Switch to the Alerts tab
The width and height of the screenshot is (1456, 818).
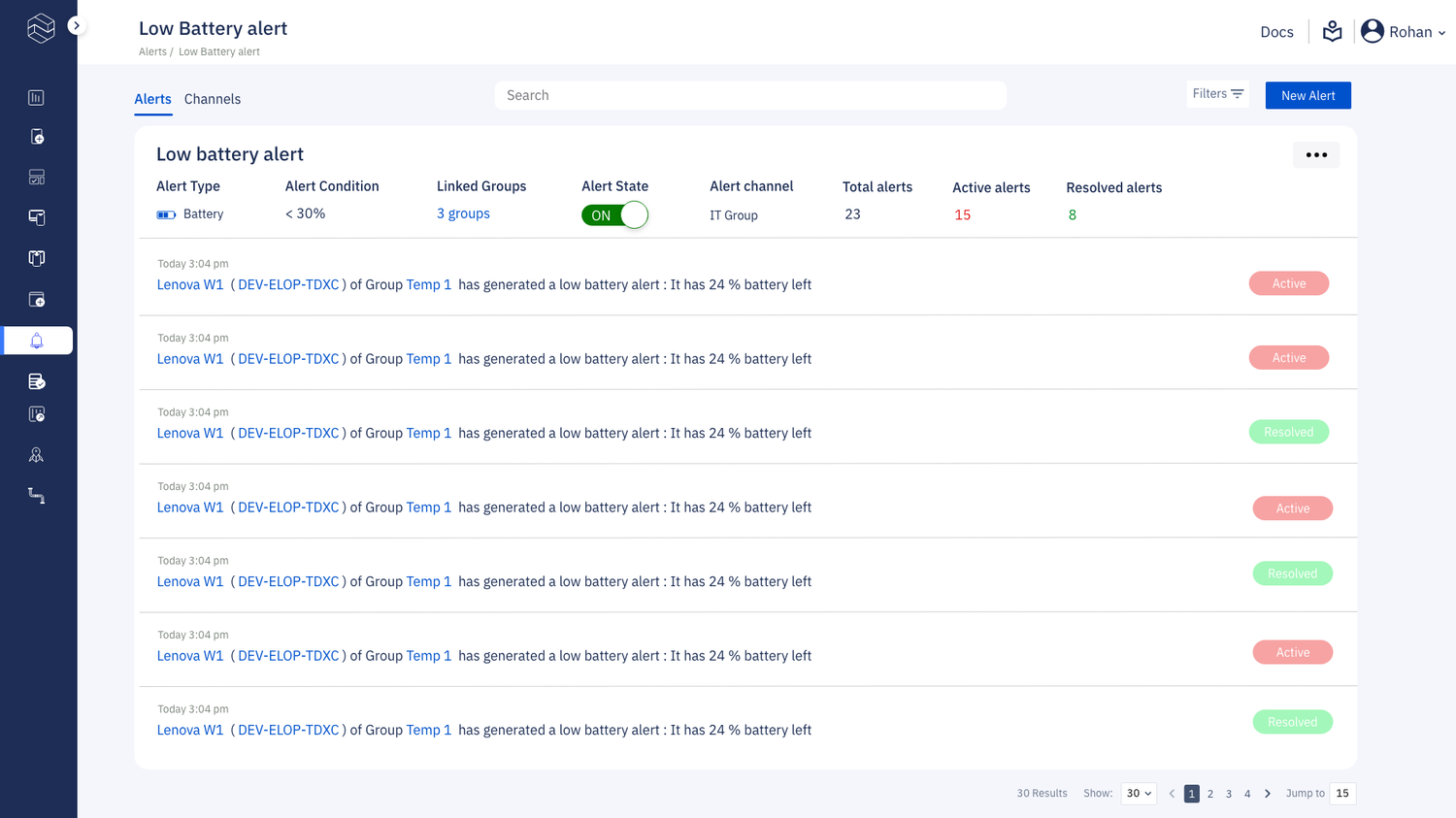click(x=152, y=99)
